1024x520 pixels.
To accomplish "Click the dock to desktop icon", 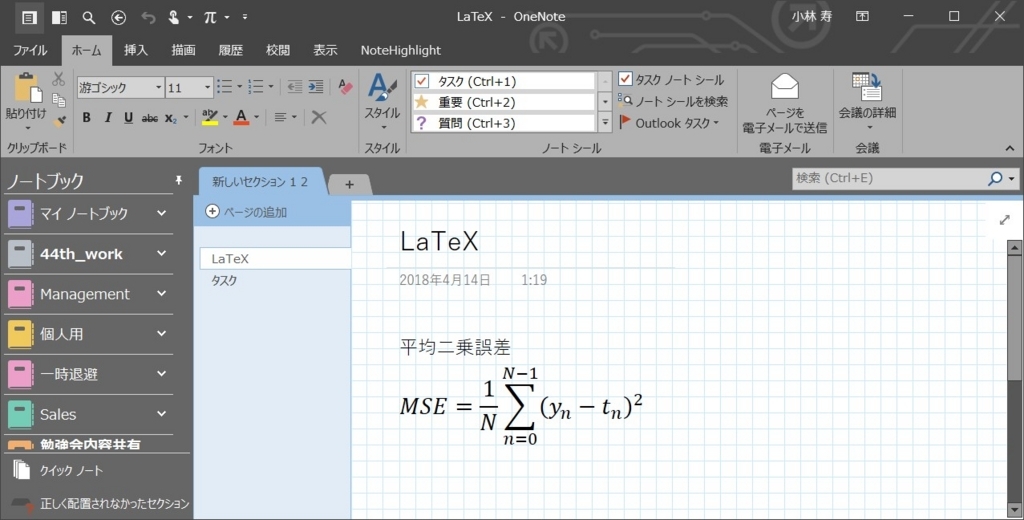I will pyautogui.click(x=59, y=18).
